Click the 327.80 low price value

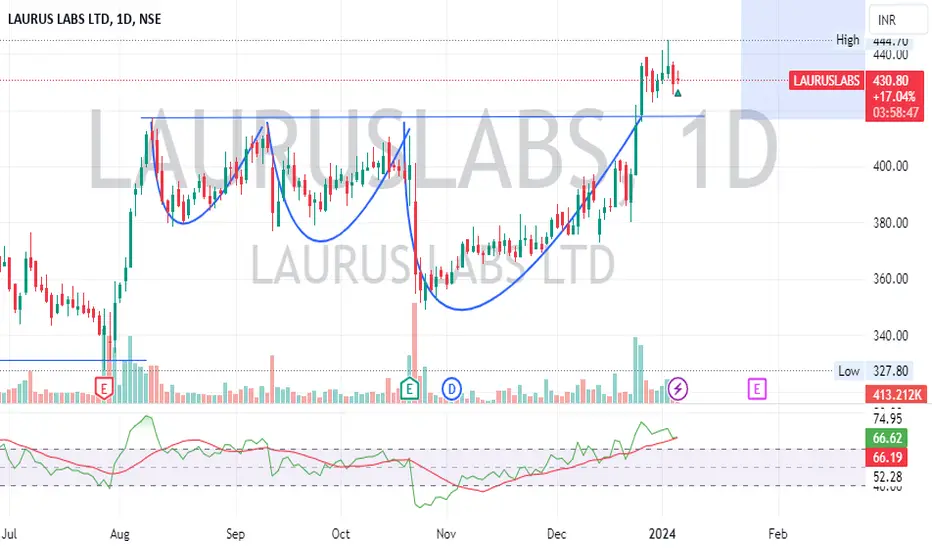pos(890,371)
